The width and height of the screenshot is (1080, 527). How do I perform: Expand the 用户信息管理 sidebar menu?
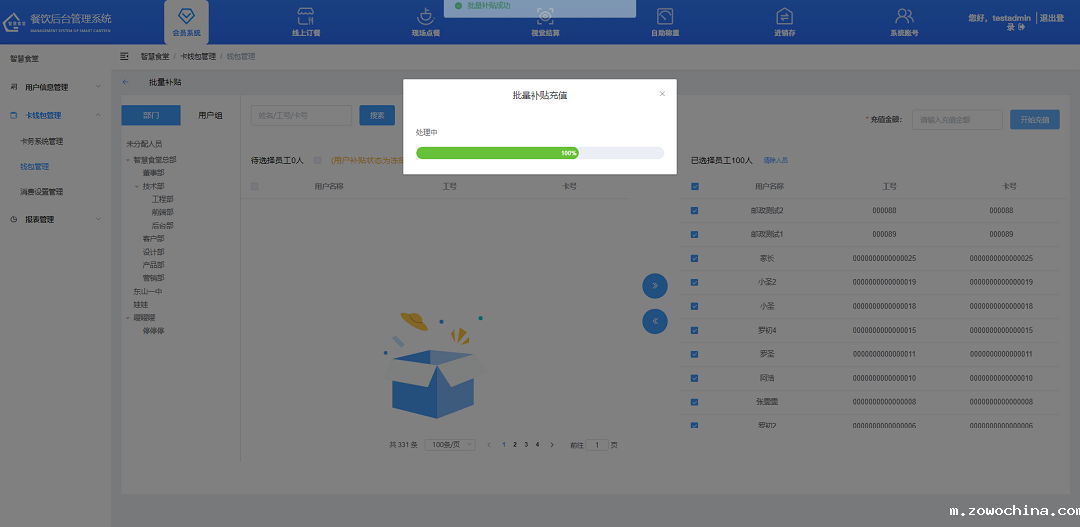coord(55,88)
